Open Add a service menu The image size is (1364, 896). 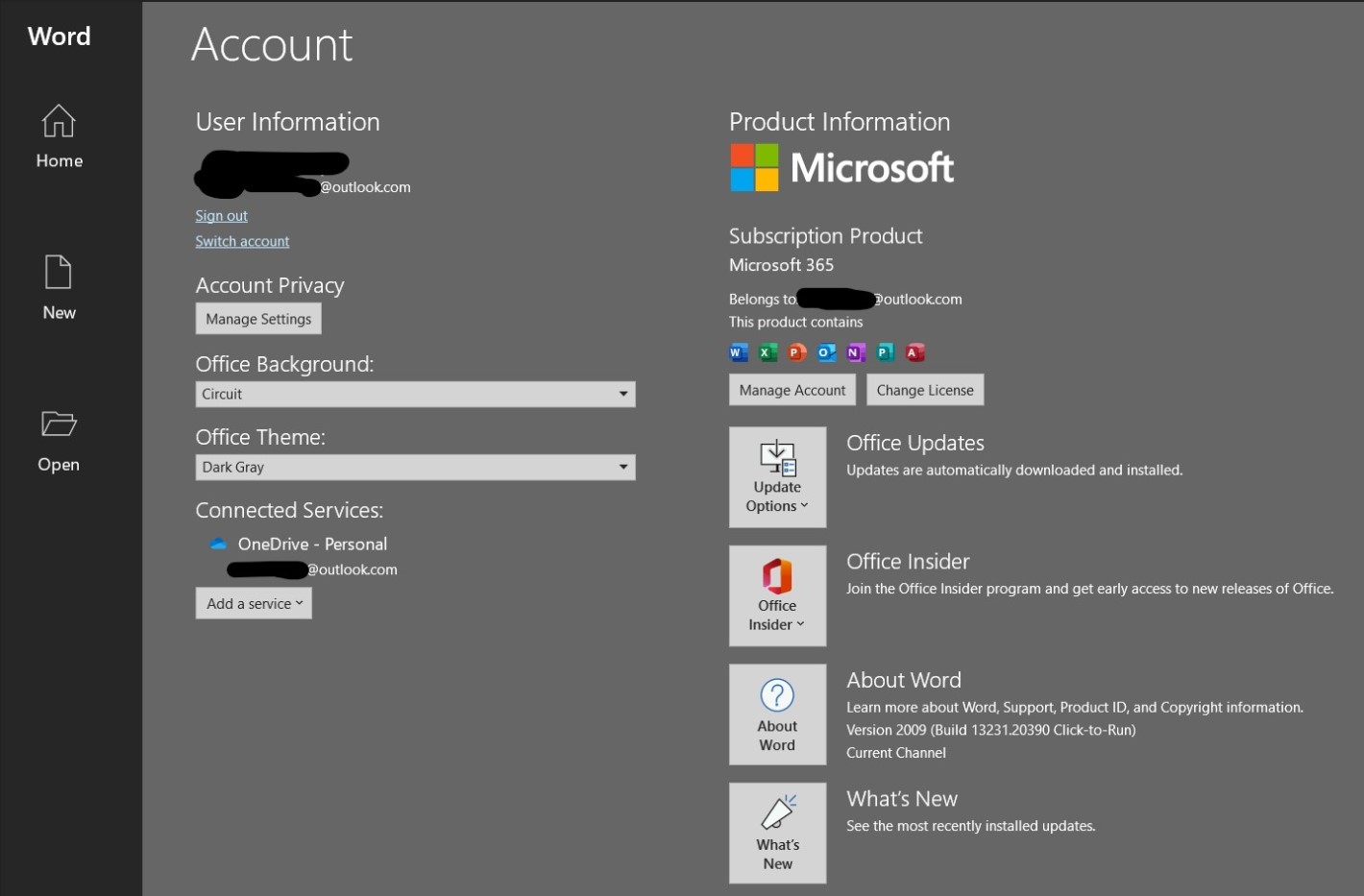click(x=254, y=603)
